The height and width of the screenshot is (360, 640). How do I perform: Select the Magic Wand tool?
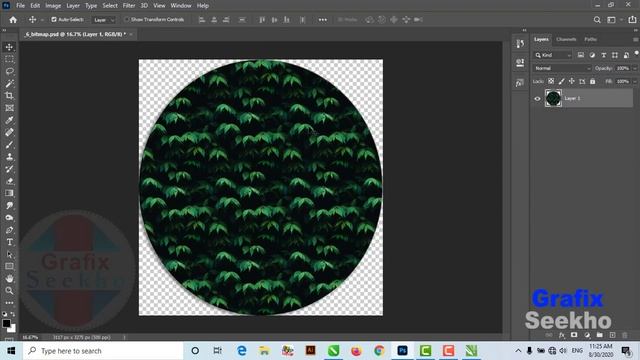tap(9, 84)
